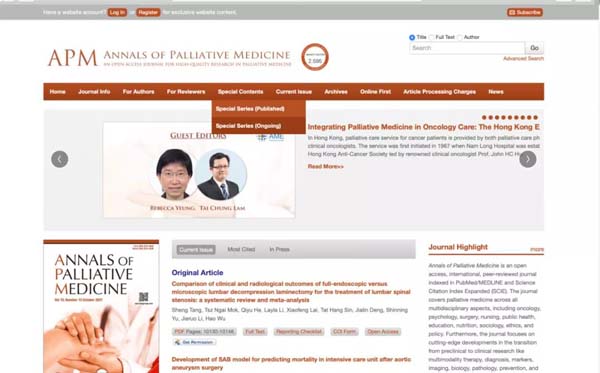Select the Full Text radio button

pyautogui.click(x=432, y=37)
